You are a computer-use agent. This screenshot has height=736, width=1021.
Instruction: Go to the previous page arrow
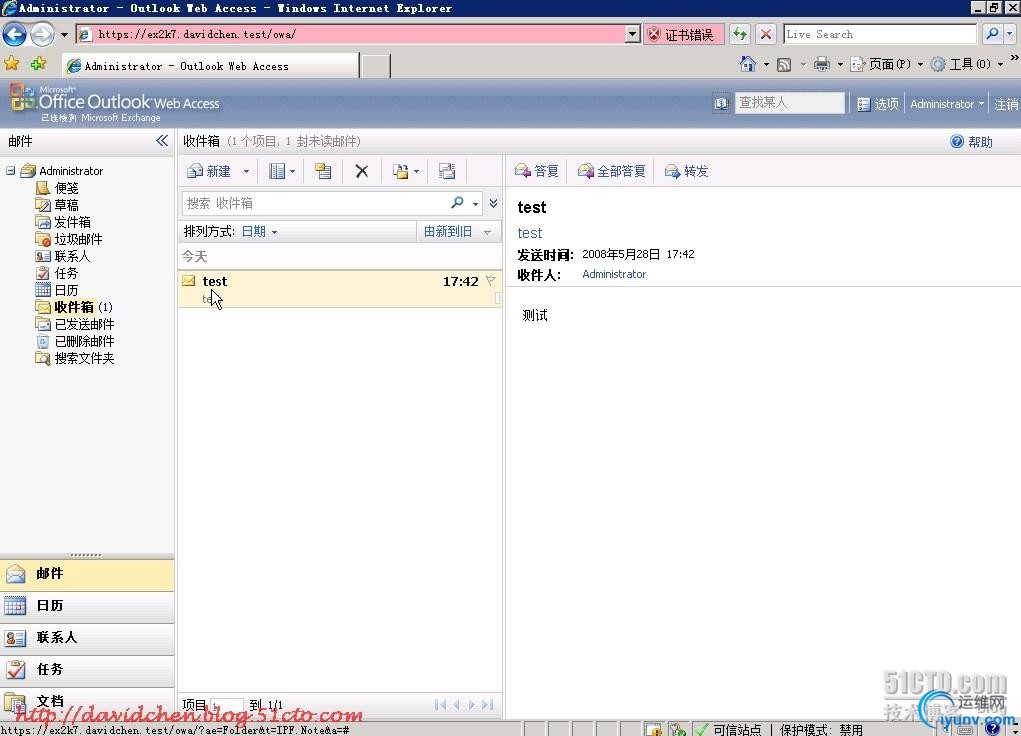point(456,705)
